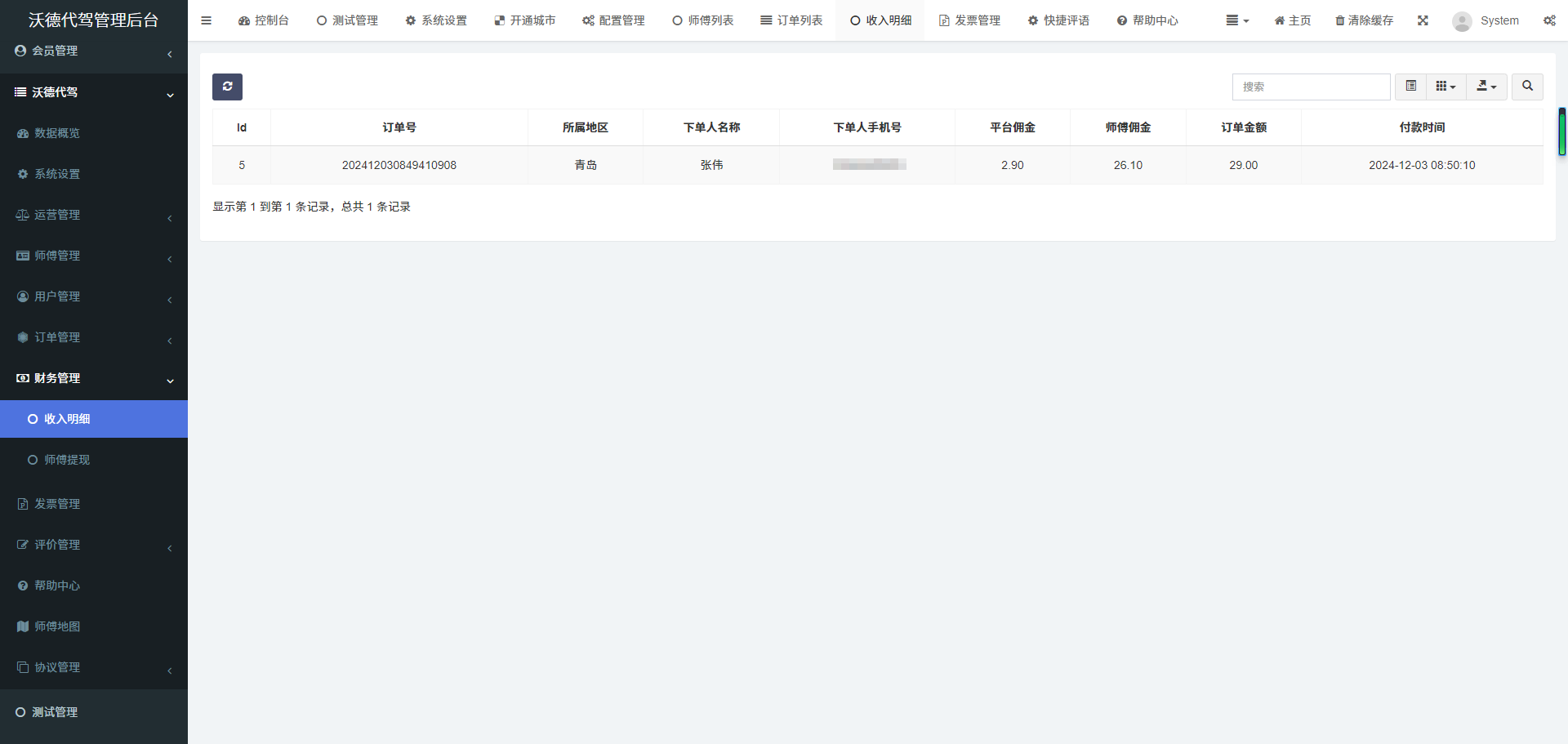
Task: Toggle fullscreen mode icon
Action: click(x=1423, y=20)
